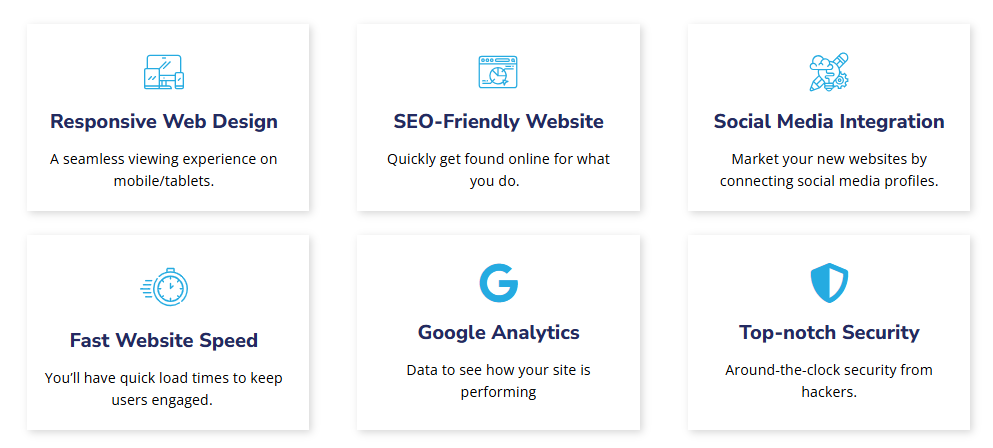Click the social media lightbulb pencil icon
This screenshot has width=993, height=448.
[x=829, y=72]
